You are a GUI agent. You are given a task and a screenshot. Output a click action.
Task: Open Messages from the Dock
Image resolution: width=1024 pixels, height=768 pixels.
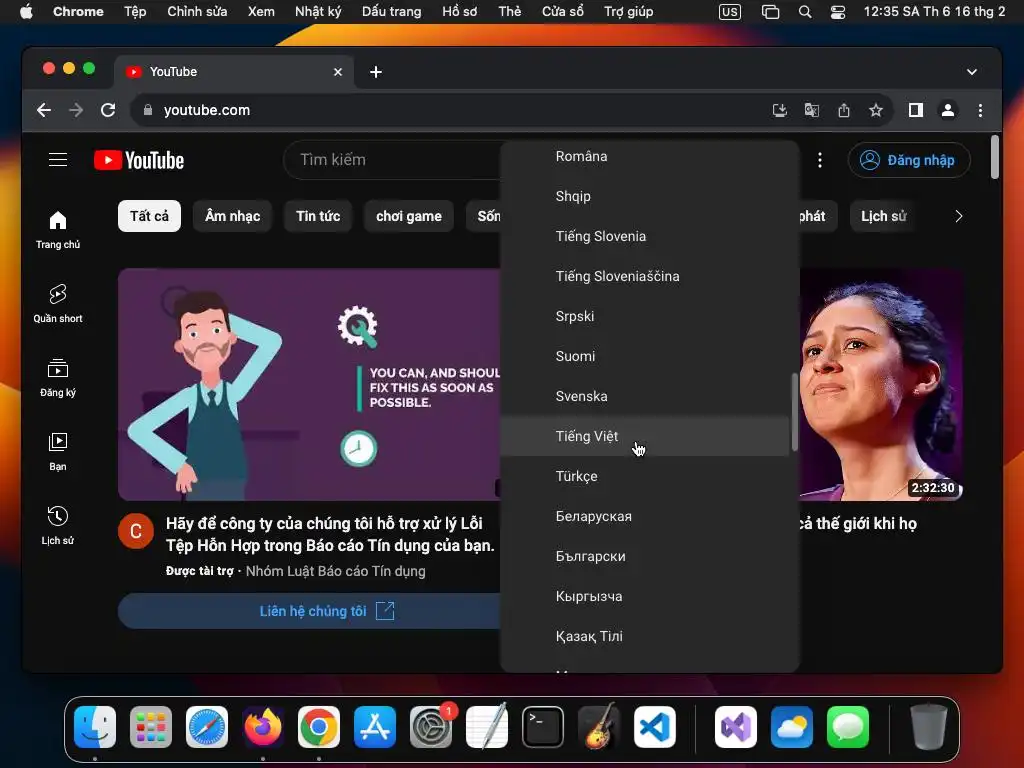848,727
